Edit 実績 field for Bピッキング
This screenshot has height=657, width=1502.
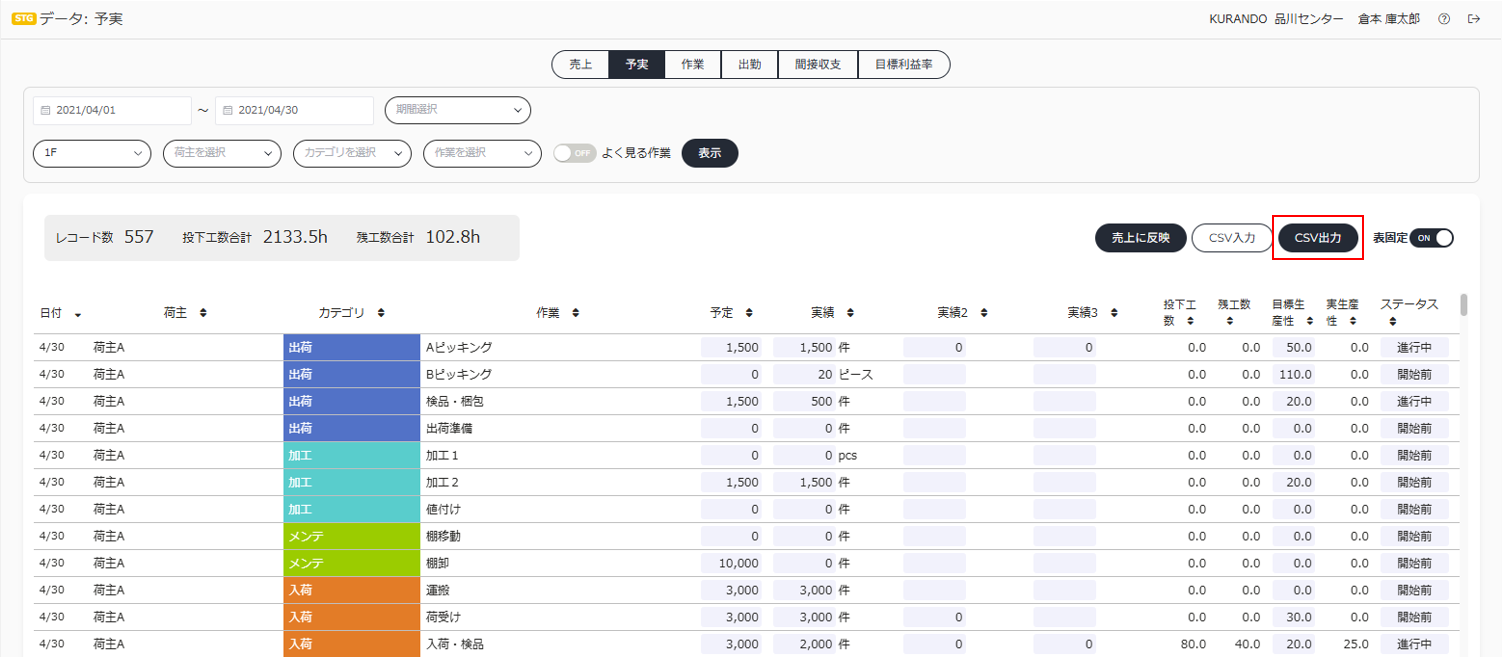pyautogui.click(x=804, y=374)
